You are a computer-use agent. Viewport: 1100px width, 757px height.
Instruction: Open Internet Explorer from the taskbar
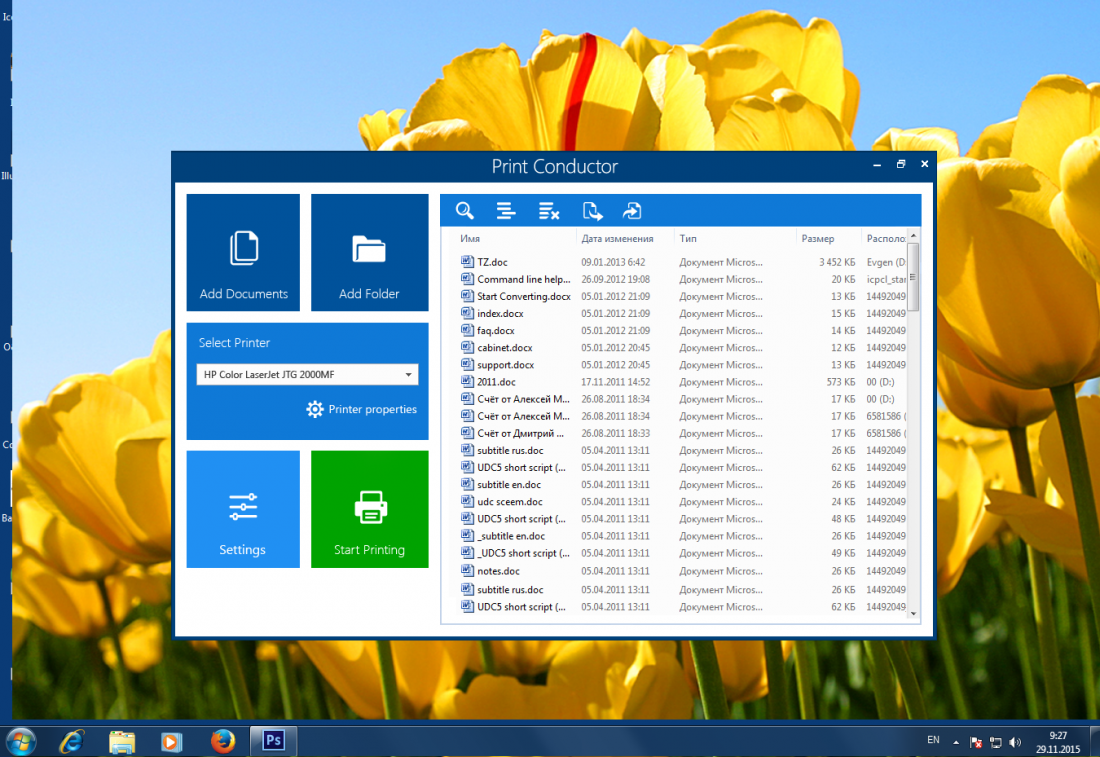pos(72,742)
